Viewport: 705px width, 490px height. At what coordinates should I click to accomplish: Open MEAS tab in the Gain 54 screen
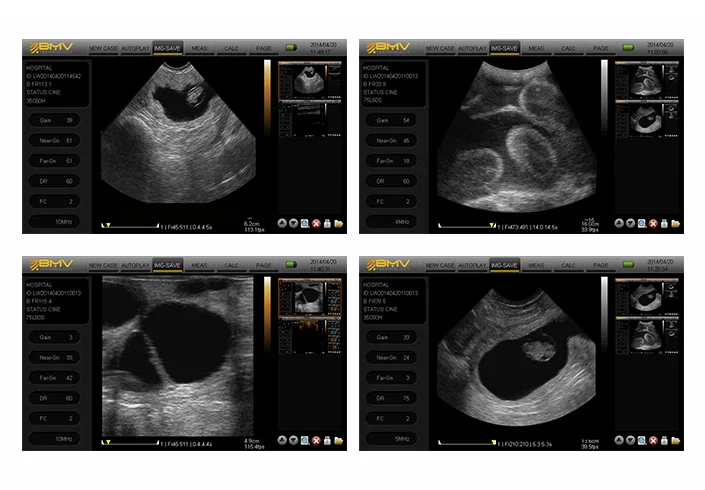point(536,48)
